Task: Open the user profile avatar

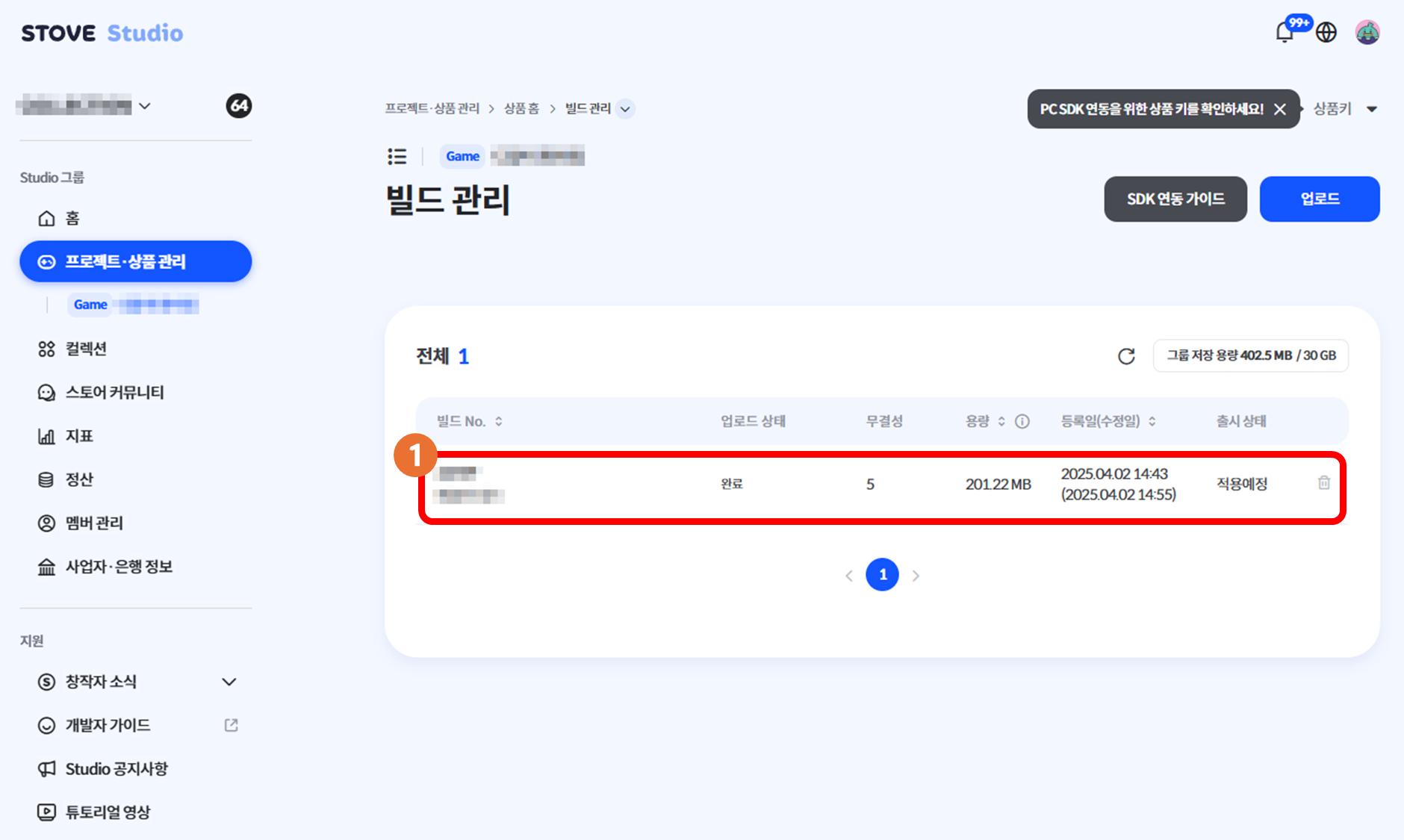Action: [x=1367, y=32]
